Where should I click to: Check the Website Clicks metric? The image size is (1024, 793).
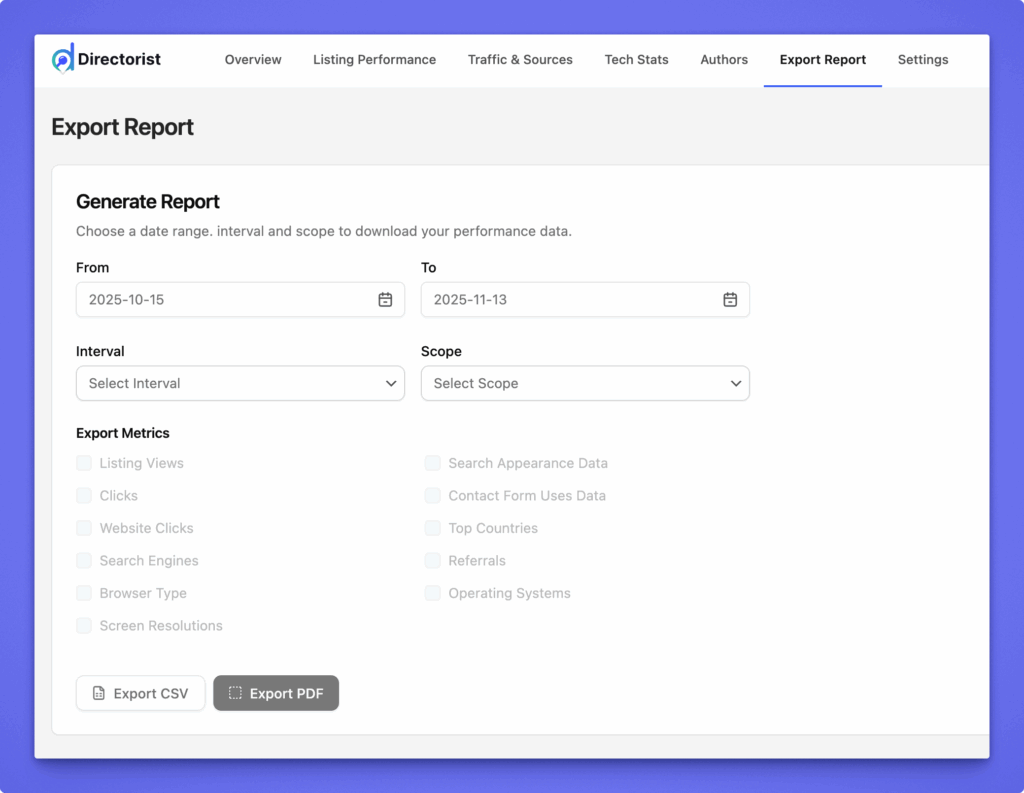coord(84,528)
